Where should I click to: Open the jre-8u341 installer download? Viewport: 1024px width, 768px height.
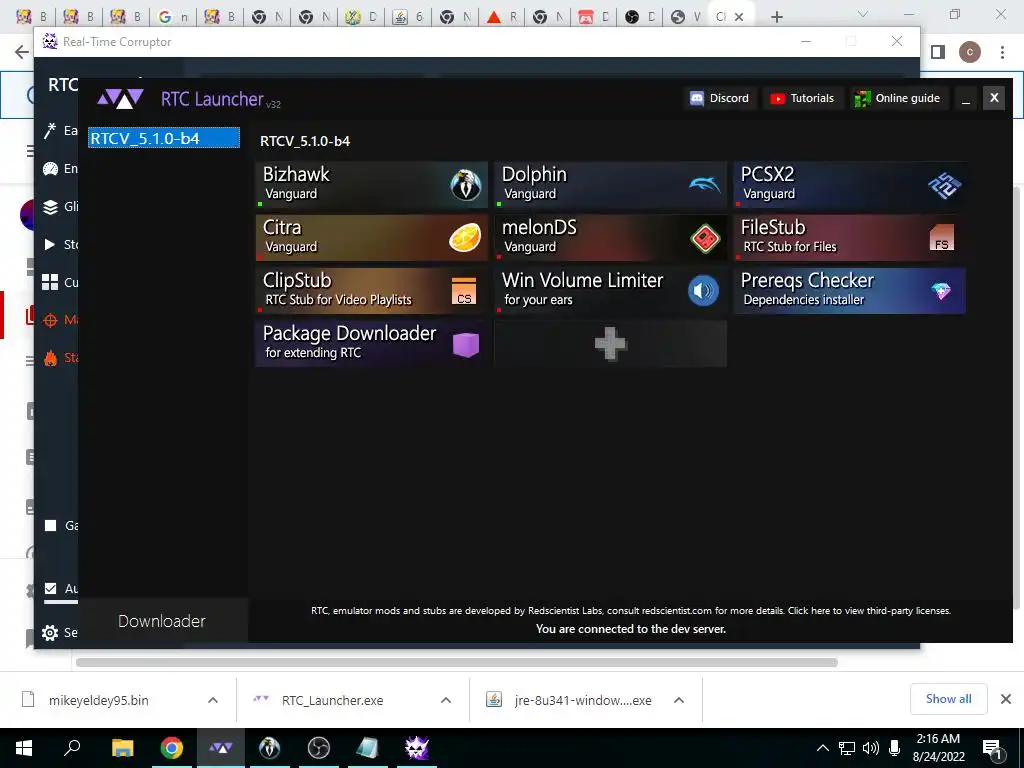click(582, 700)
